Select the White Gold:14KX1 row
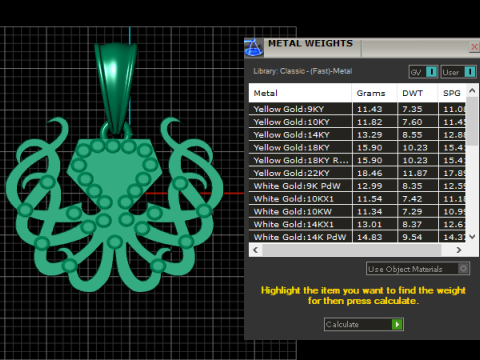The height and width of the screenshot is (360, 480). coord(357,224)
